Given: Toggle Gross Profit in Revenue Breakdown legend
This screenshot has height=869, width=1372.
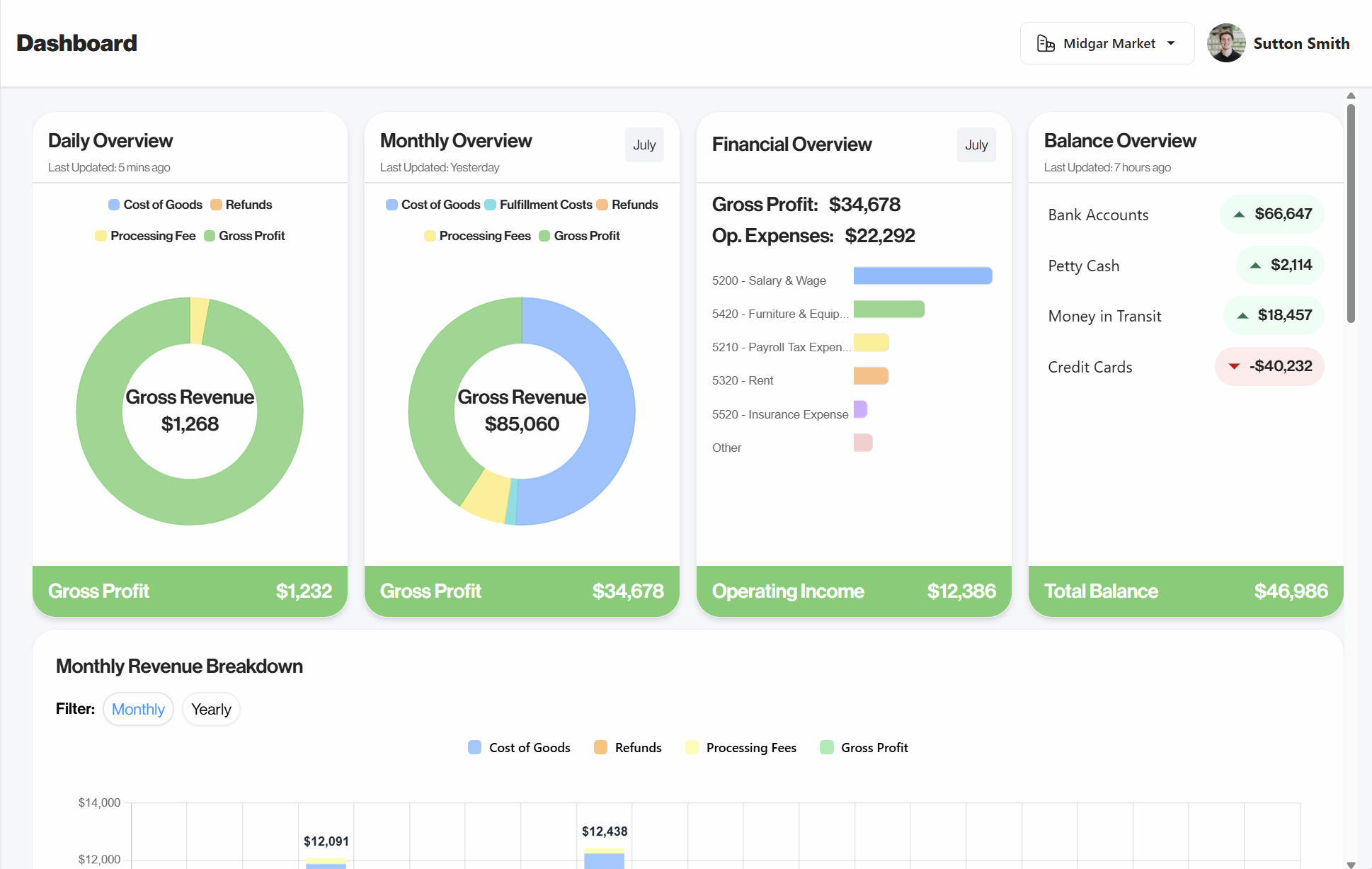Looking at the screenshot, I should click(x=864, y=748).
